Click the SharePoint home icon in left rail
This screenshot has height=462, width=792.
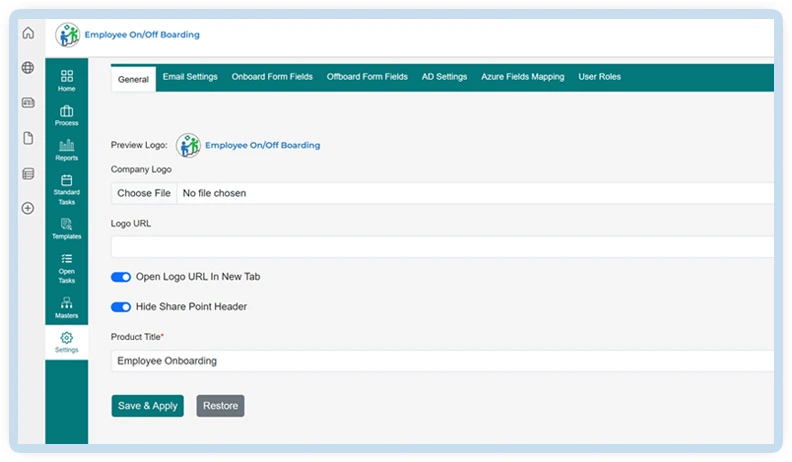(x=28, y=33)
